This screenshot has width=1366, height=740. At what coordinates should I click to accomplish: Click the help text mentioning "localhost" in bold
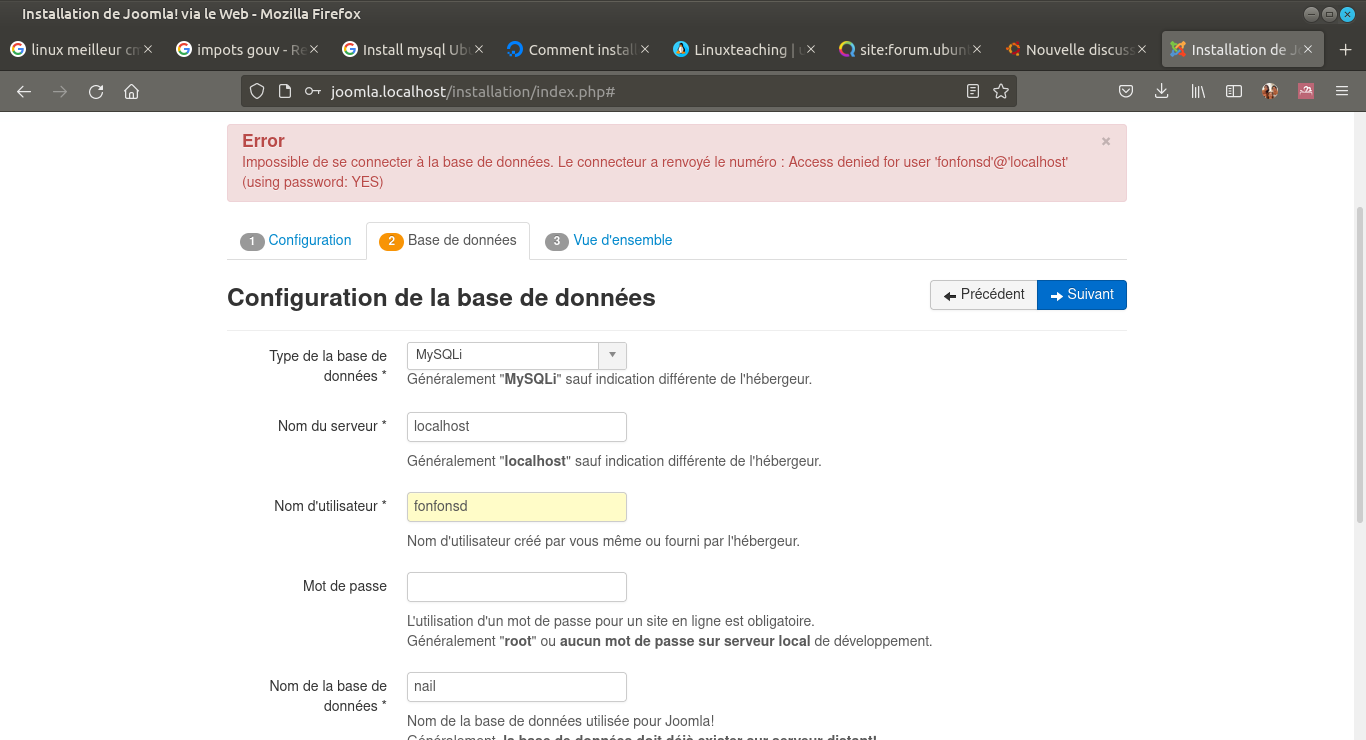614,462
